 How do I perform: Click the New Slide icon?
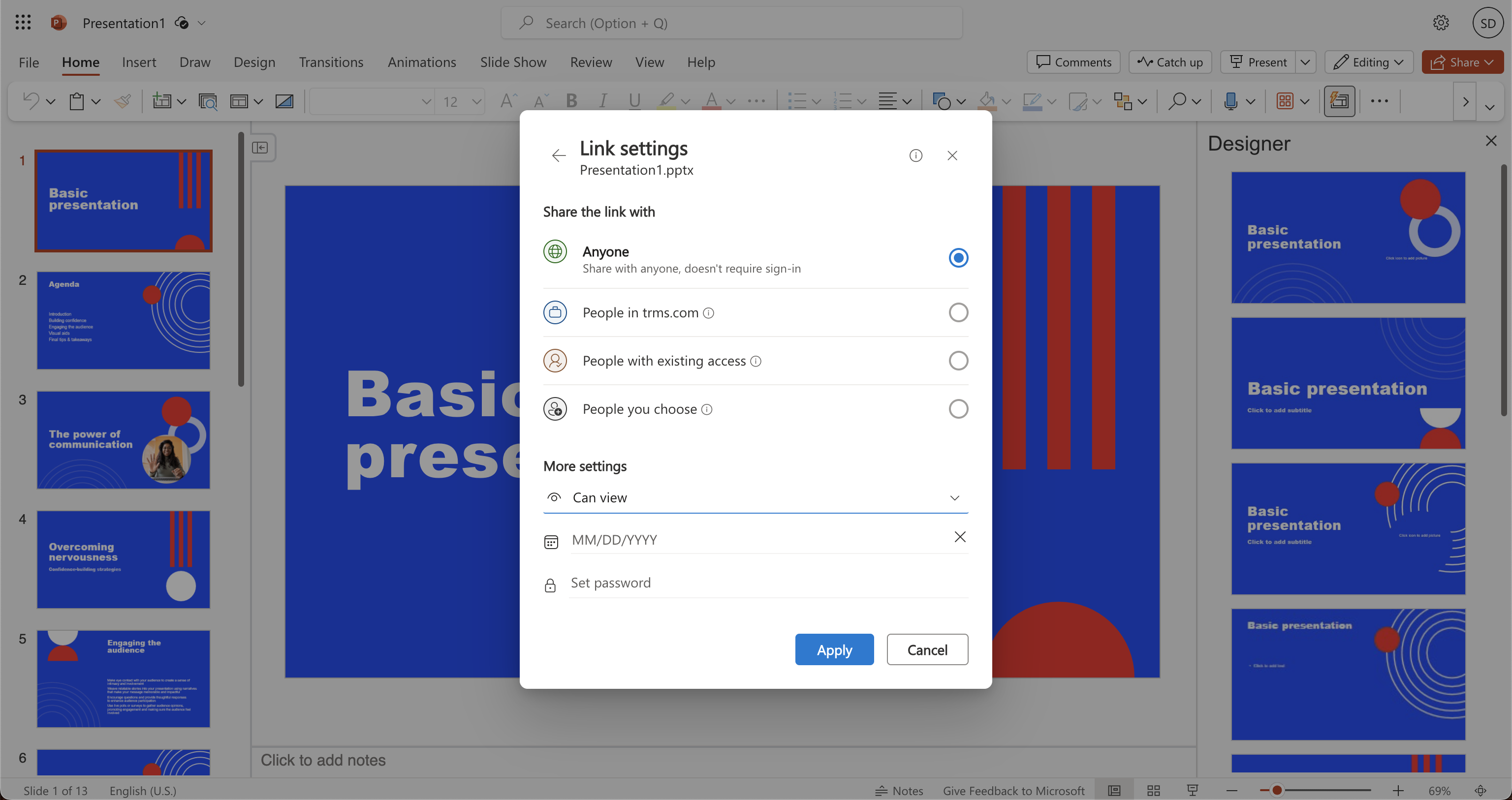pyautogui.click(x=161, y=101)
